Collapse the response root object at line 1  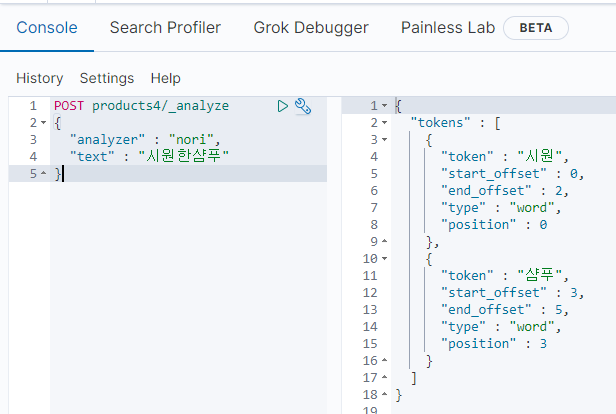(x=386, y=106)
